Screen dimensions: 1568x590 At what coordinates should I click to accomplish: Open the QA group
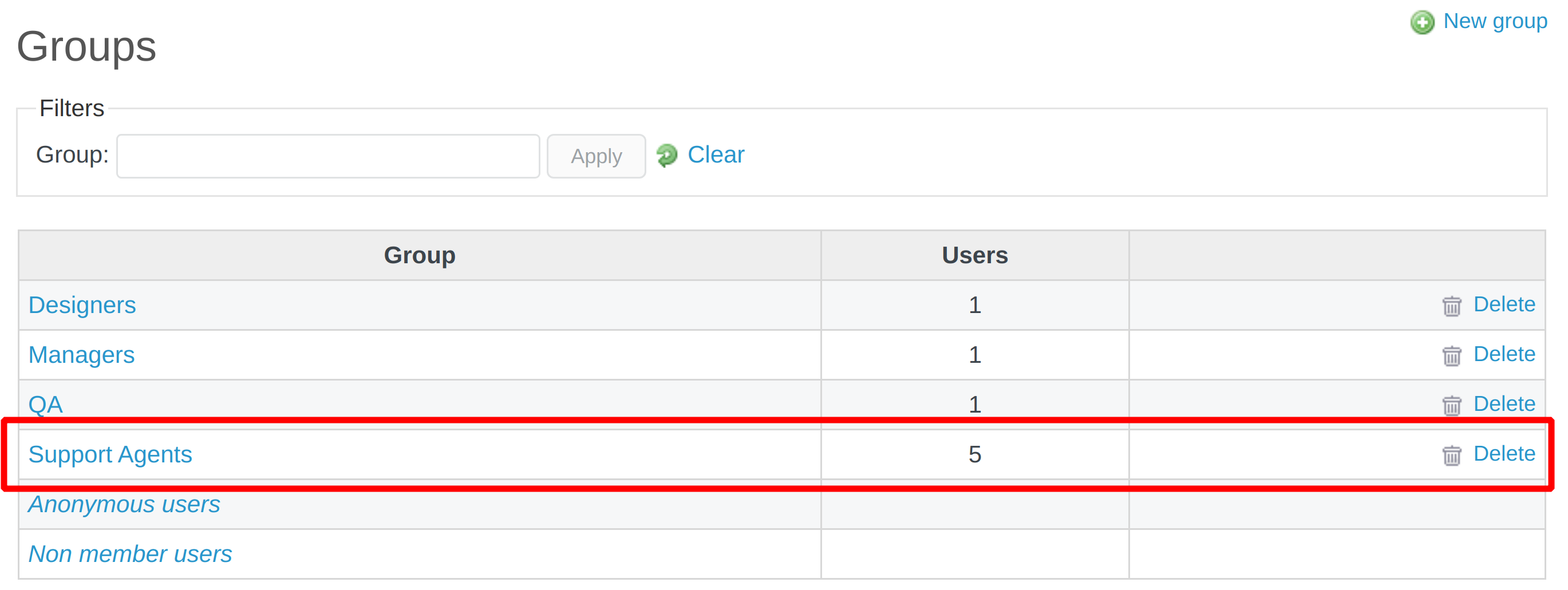46,405
